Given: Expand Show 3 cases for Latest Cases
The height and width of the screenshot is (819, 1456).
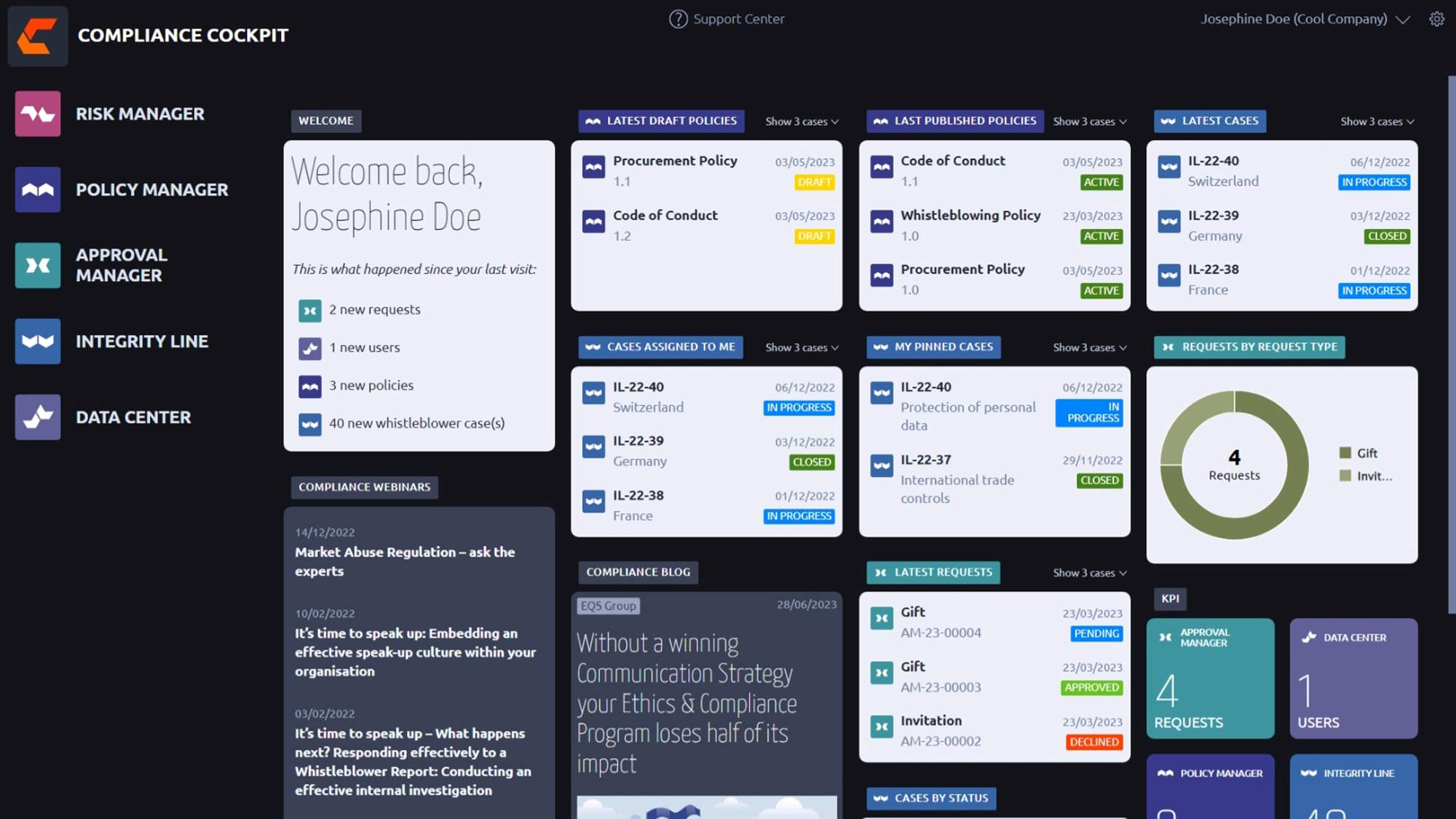Looking at the screenshot, I should pos(1377,122).
